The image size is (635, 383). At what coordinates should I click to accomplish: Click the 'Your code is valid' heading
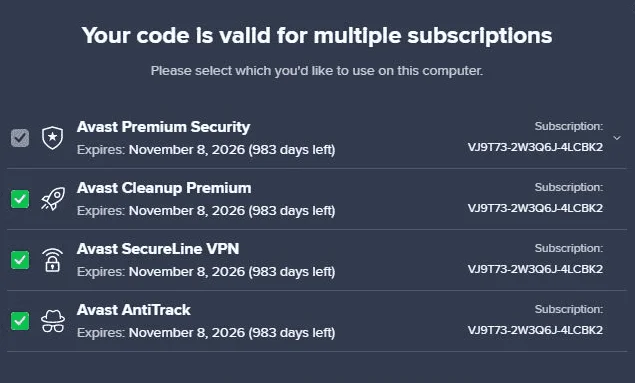tap(317, 36)
